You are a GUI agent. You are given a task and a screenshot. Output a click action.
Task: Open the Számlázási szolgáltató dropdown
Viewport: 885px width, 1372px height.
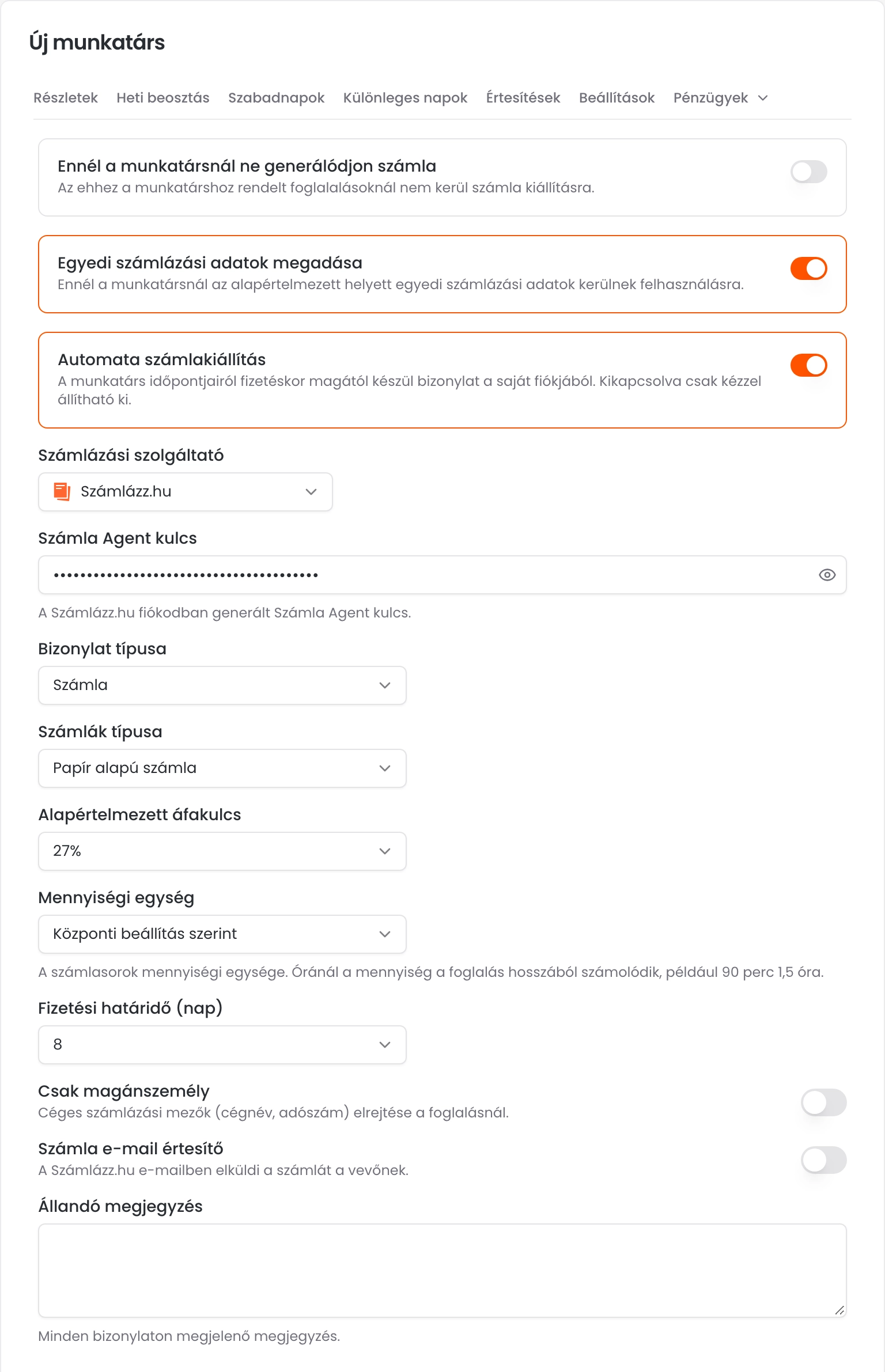[186, 492]
